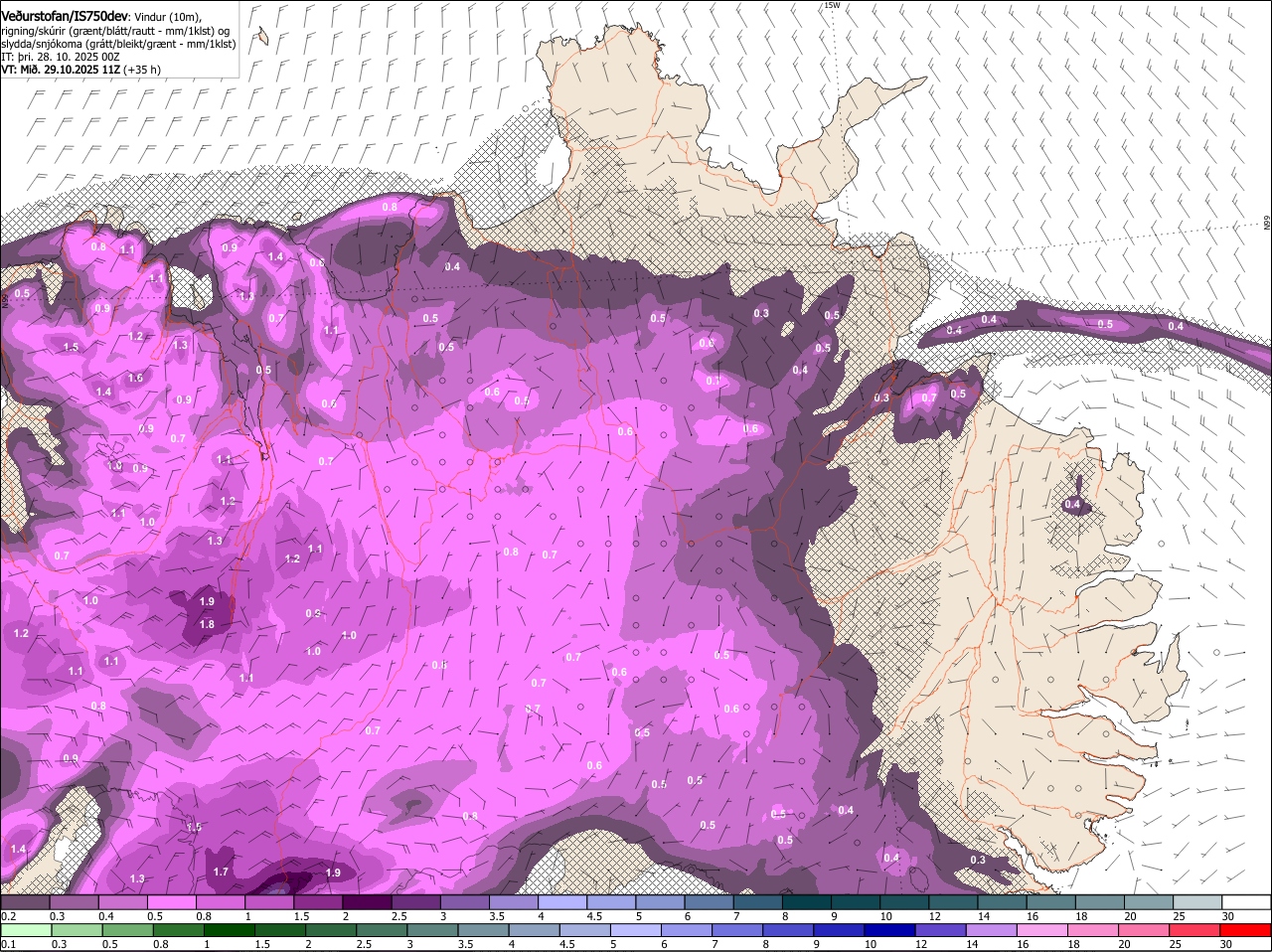Select the deep blue 10–12 swatch, lower legend row
Image resolution: width=1272 pixels, height=952 pixels.
(888, 930)
